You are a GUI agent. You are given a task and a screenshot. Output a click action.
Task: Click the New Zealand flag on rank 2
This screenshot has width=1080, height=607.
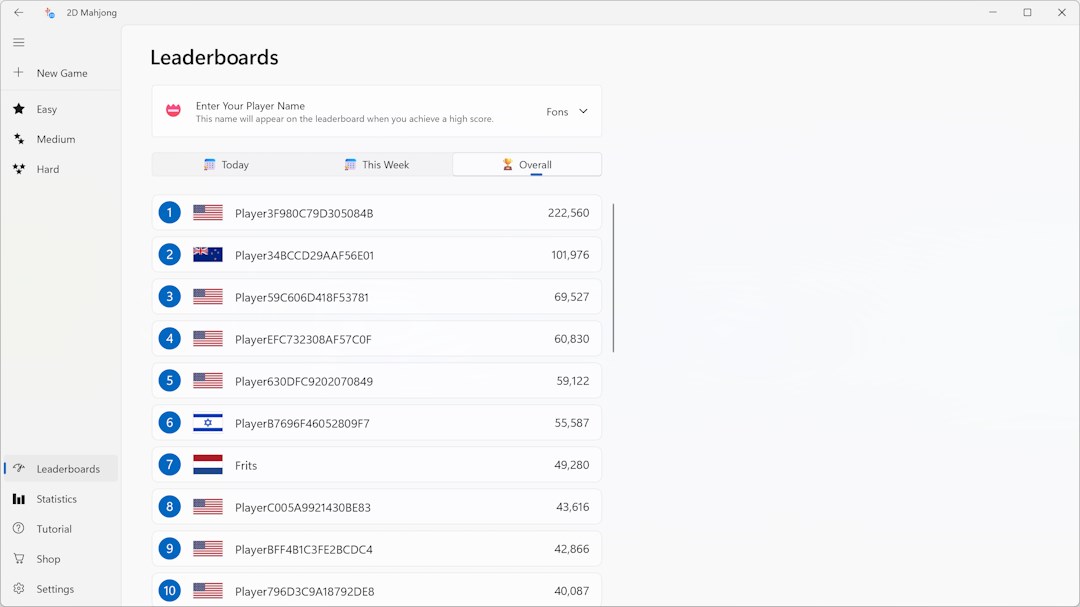208,255
